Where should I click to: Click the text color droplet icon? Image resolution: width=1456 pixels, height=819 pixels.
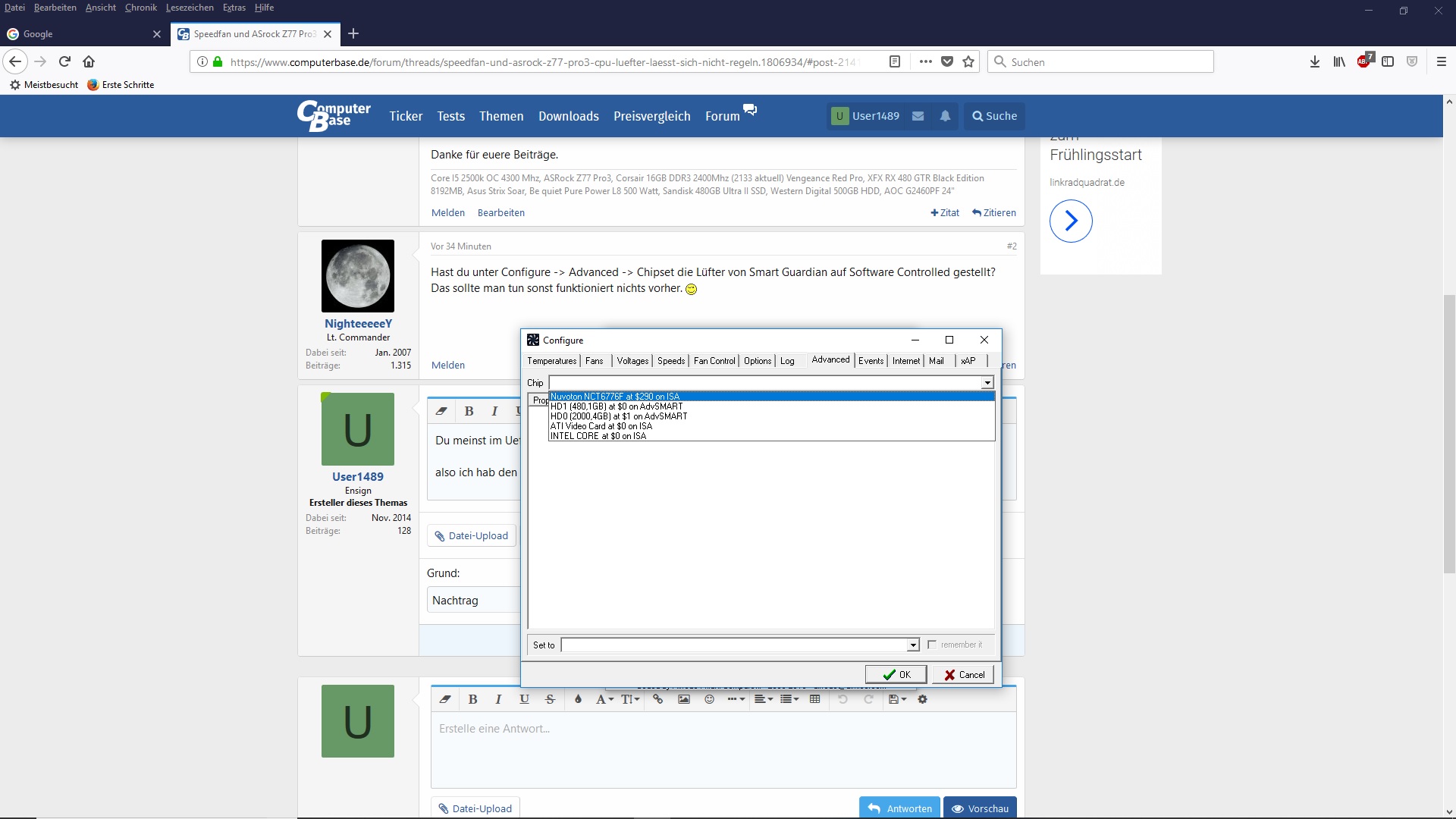578,699
